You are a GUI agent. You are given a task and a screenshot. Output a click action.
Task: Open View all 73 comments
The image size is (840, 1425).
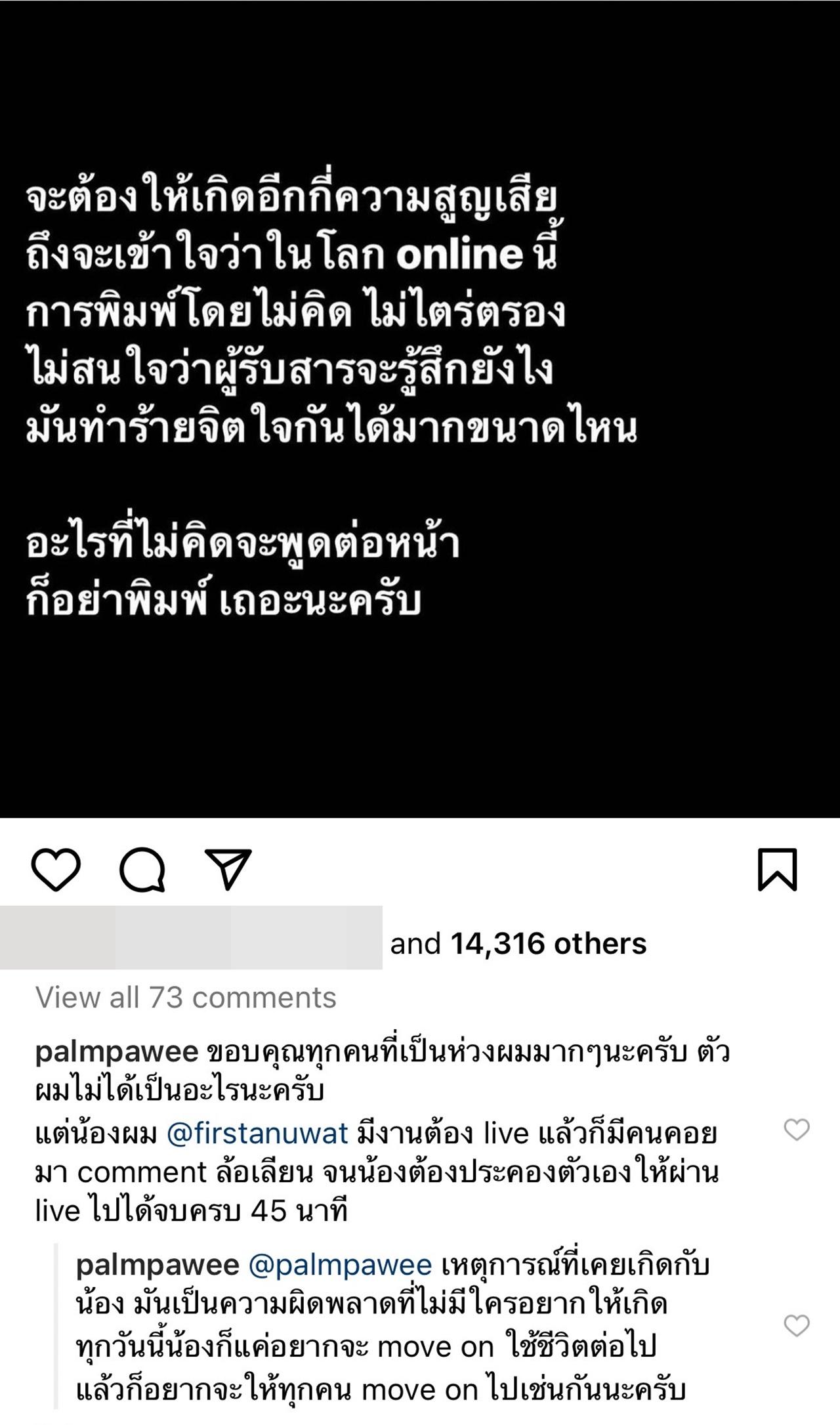click(186, 998)
